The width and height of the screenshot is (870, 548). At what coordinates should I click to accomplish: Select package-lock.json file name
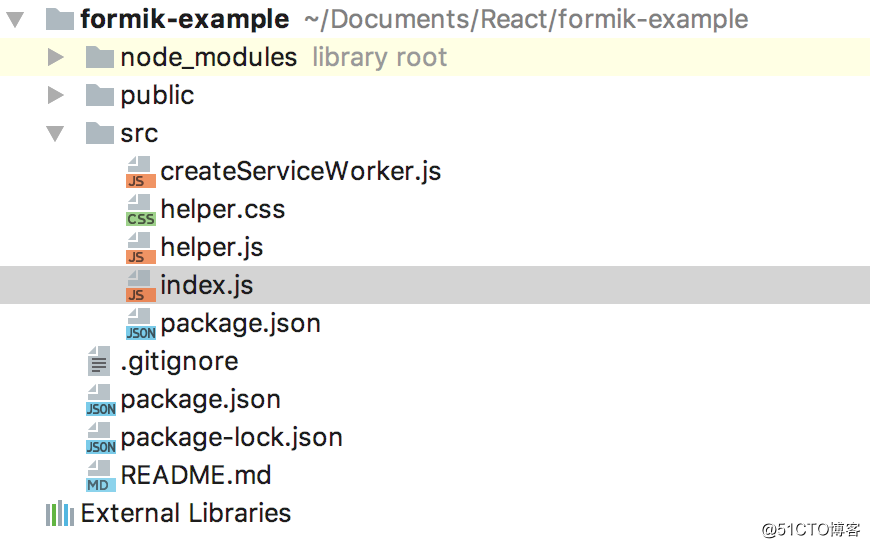(x=231, y=438)
